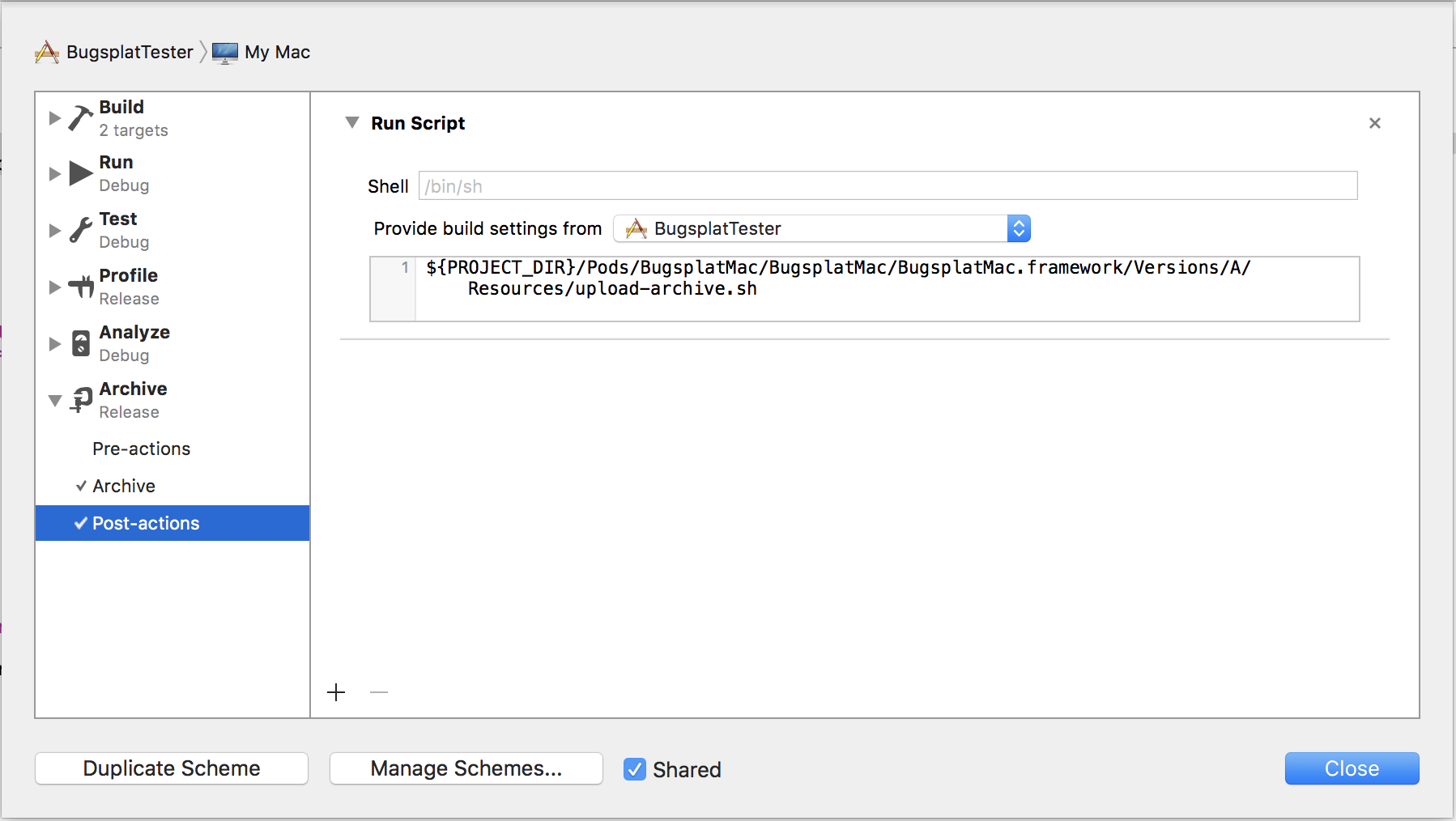1456x821 pixels.
Task: Click inside the script text editor
Action: click(x=887, y=289)
